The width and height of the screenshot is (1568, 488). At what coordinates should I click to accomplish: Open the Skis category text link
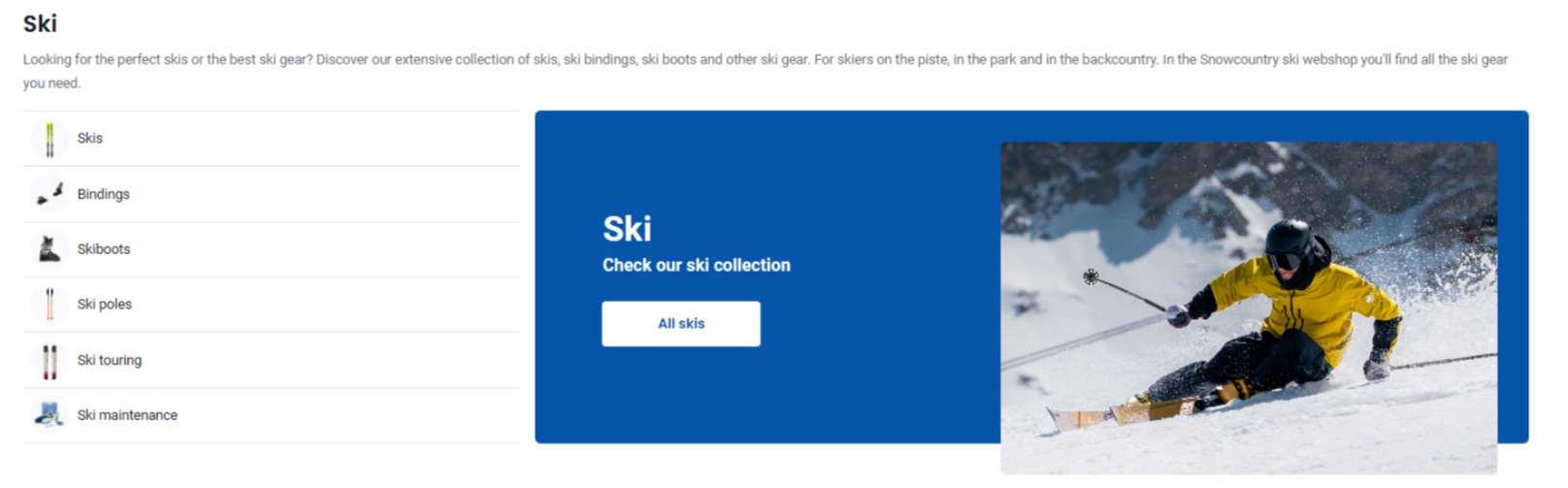pyautogui.click(x=90, y=139)
